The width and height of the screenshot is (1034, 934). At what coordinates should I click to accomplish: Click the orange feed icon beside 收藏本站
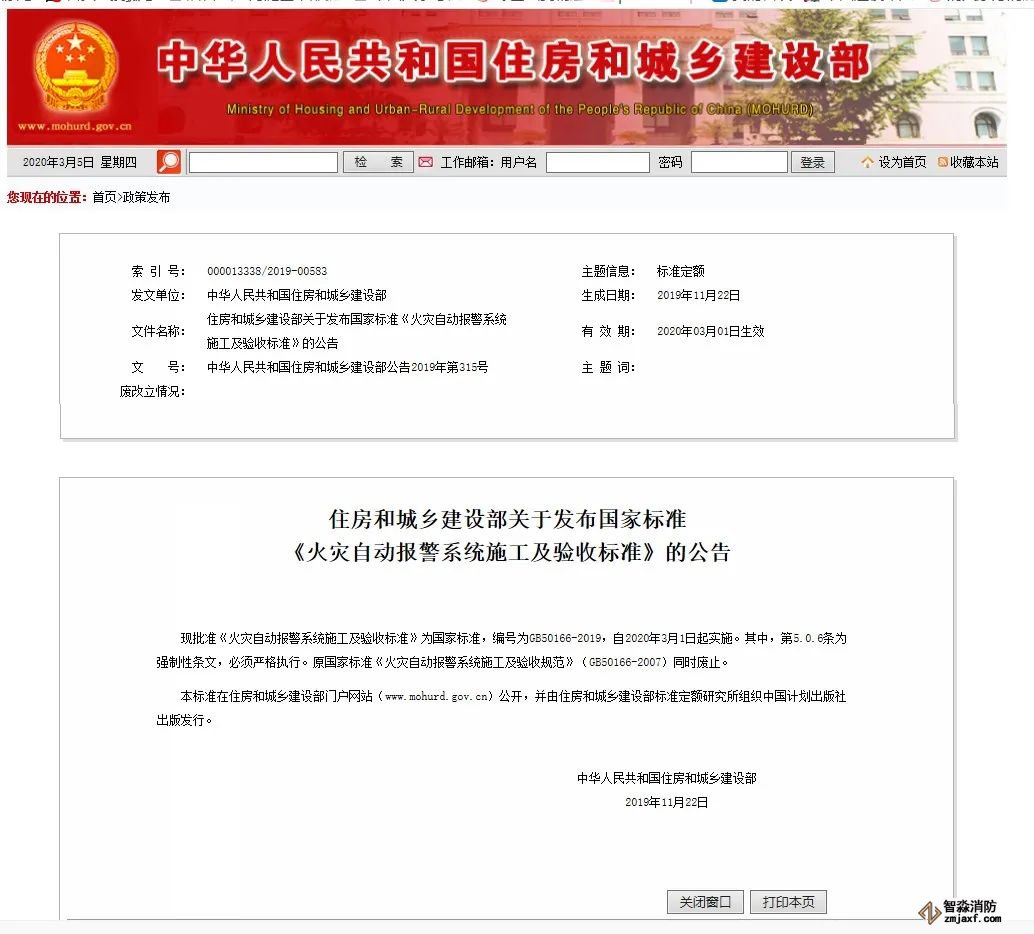point(942,162)
